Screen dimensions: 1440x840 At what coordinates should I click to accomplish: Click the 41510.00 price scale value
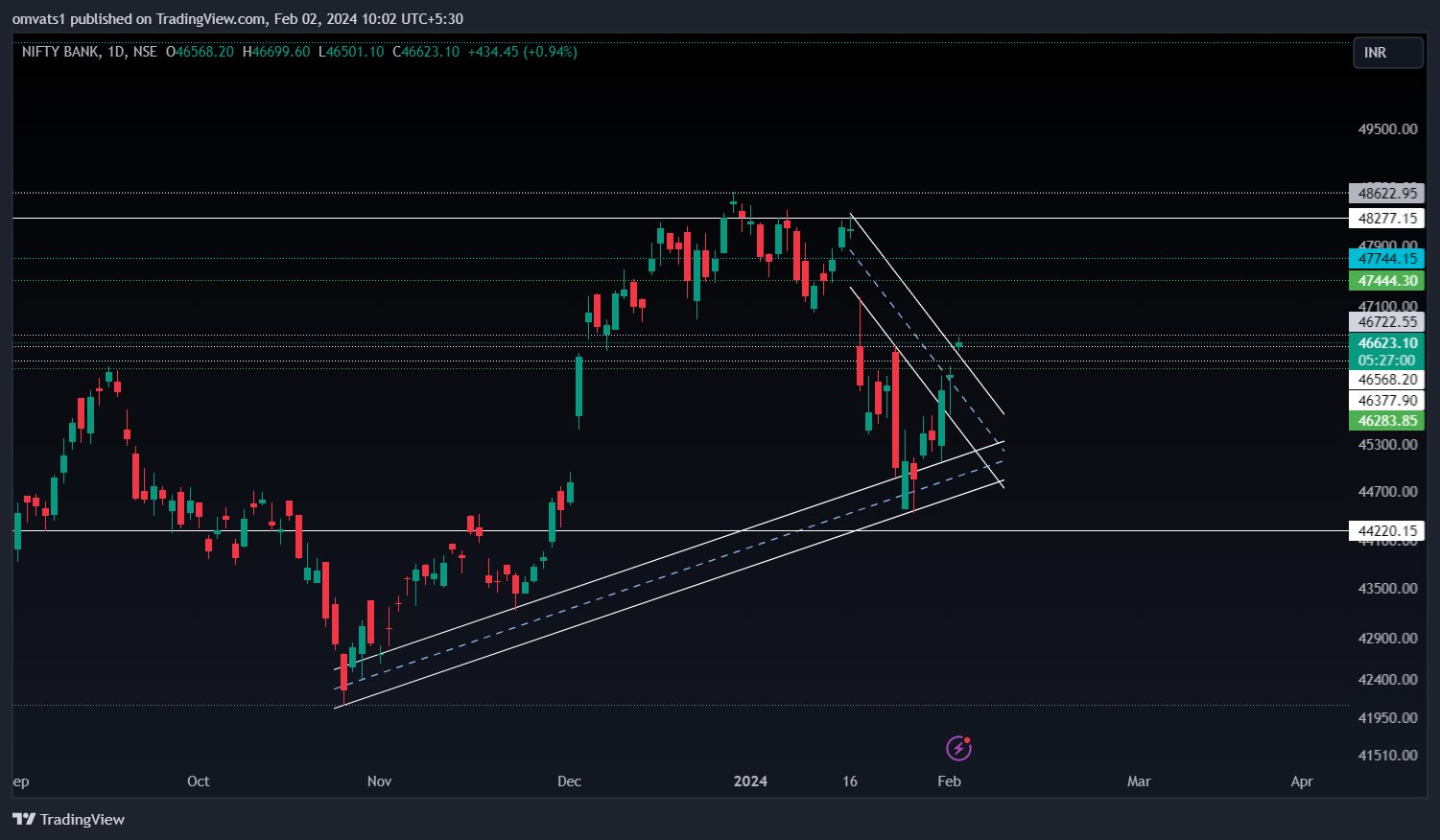(1387, 756)
